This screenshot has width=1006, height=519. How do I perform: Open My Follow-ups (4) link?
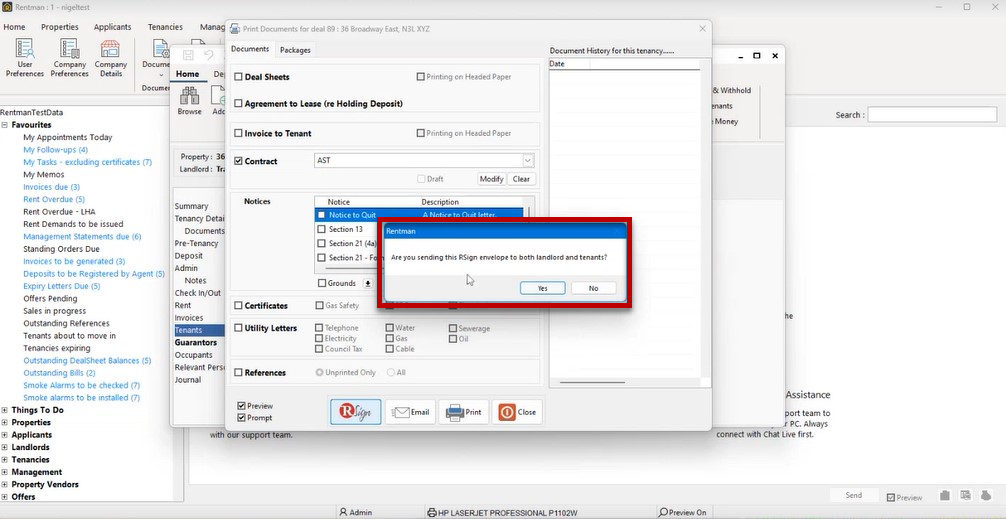pos(55,149)
